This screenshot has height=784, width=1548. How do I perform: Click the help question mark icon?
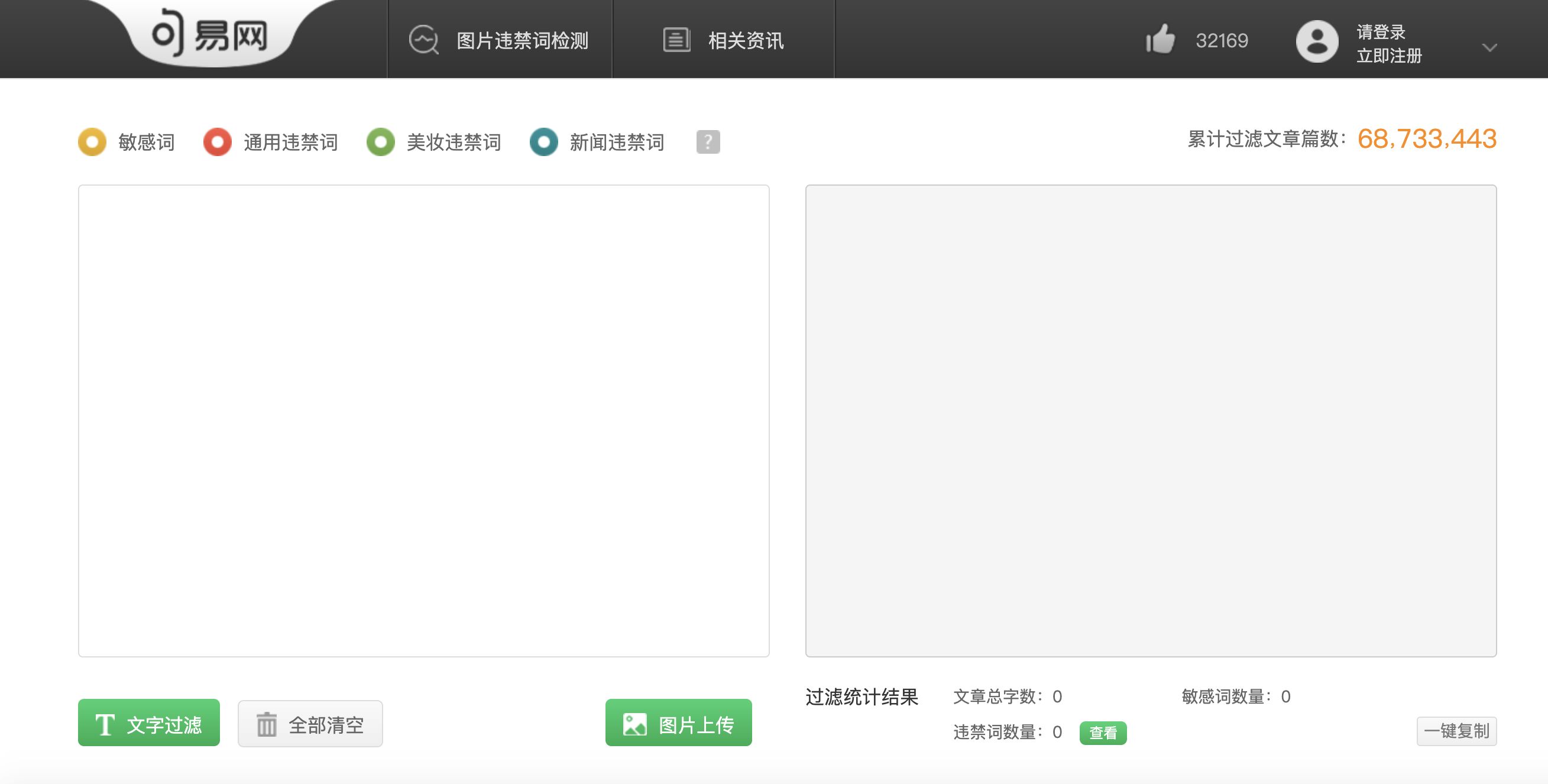click(x=708, y=142)
